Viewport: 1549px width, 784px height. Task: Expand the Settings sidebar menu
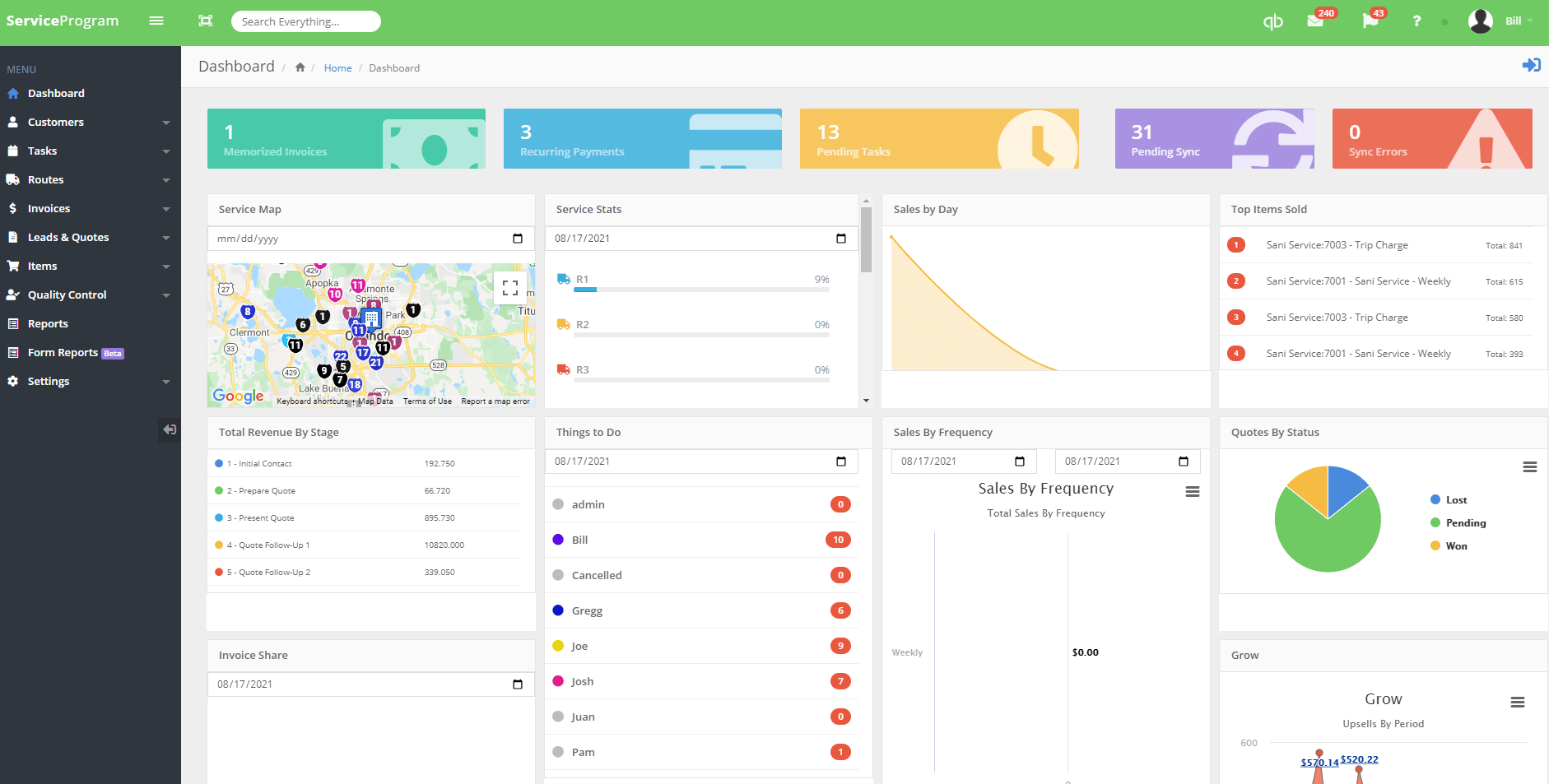[91, 382]
